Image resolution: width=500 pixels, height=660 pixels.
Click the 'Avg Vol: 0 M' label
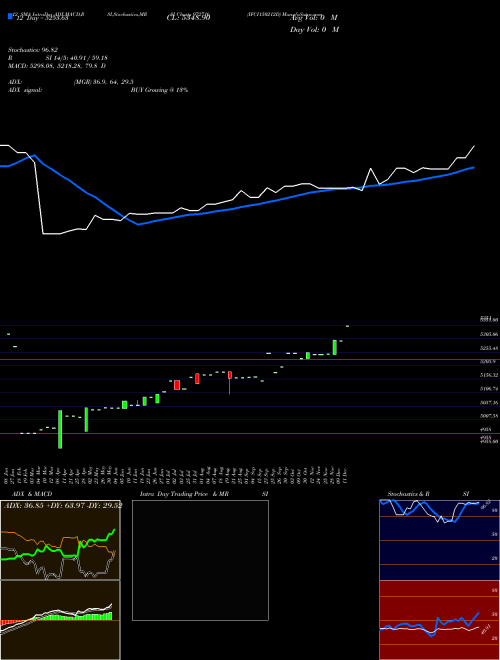pos(313,18)
